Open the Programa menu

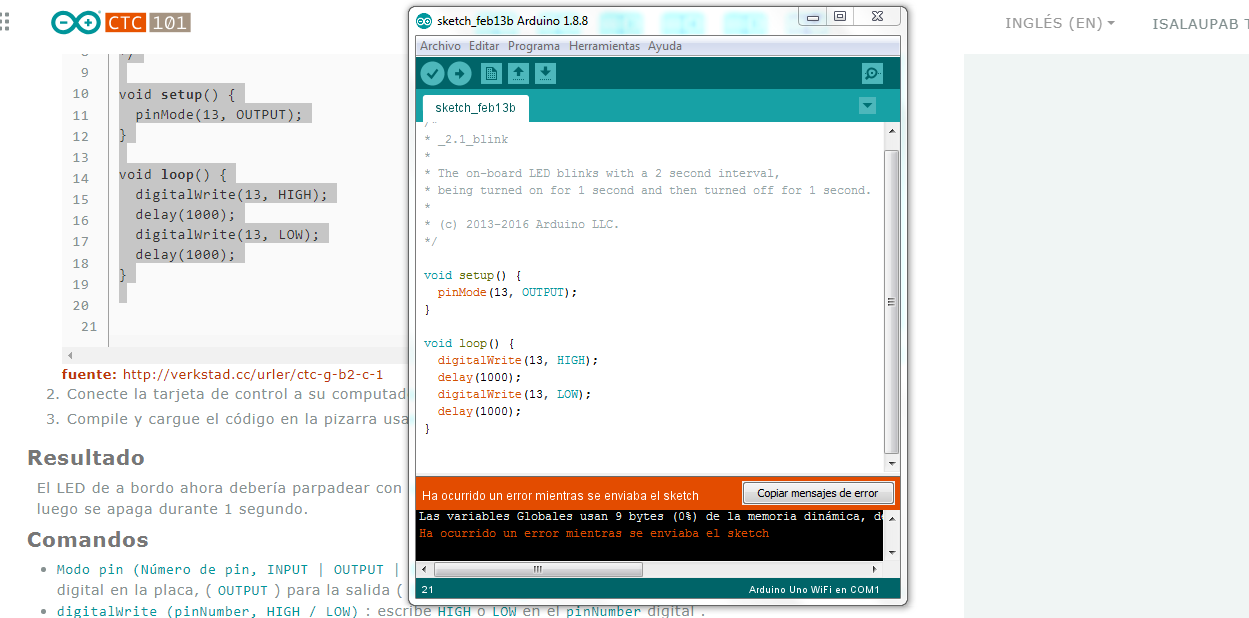(x=534, y=46)
